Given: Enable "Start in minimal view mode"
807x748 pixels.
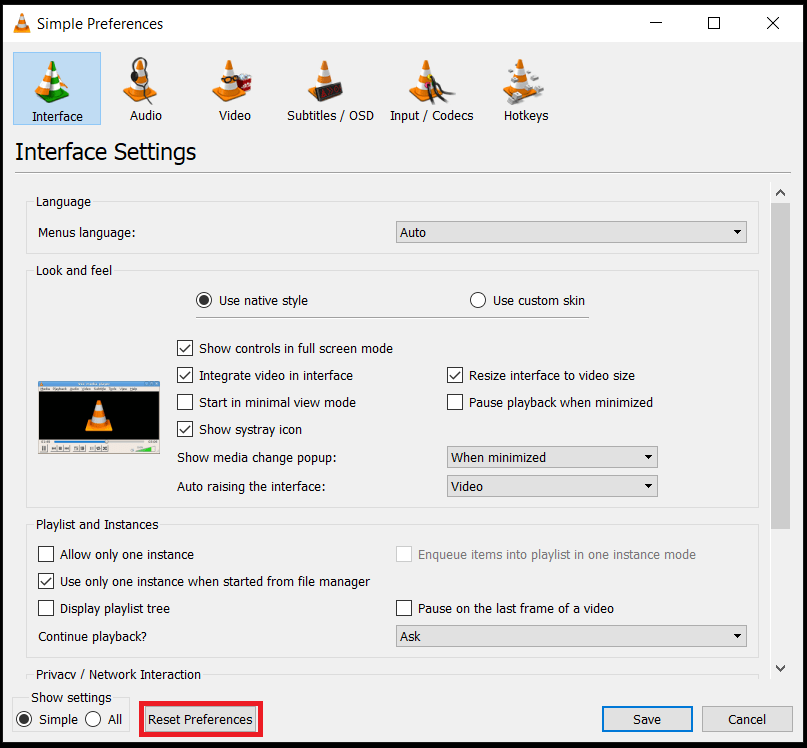Looking at the screenshot, I should coord(185,403).
